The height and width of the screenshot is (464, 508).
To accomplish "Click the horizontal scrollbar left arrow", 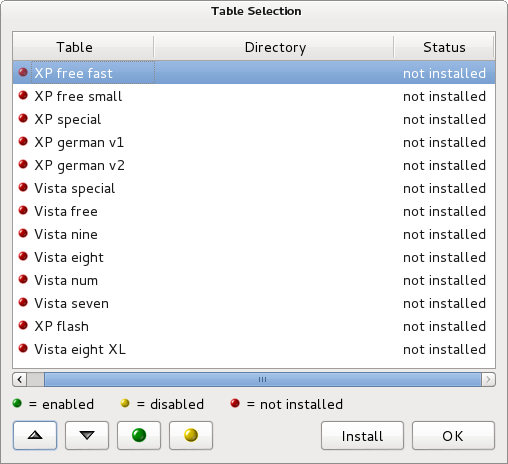I will click(20, 379).
